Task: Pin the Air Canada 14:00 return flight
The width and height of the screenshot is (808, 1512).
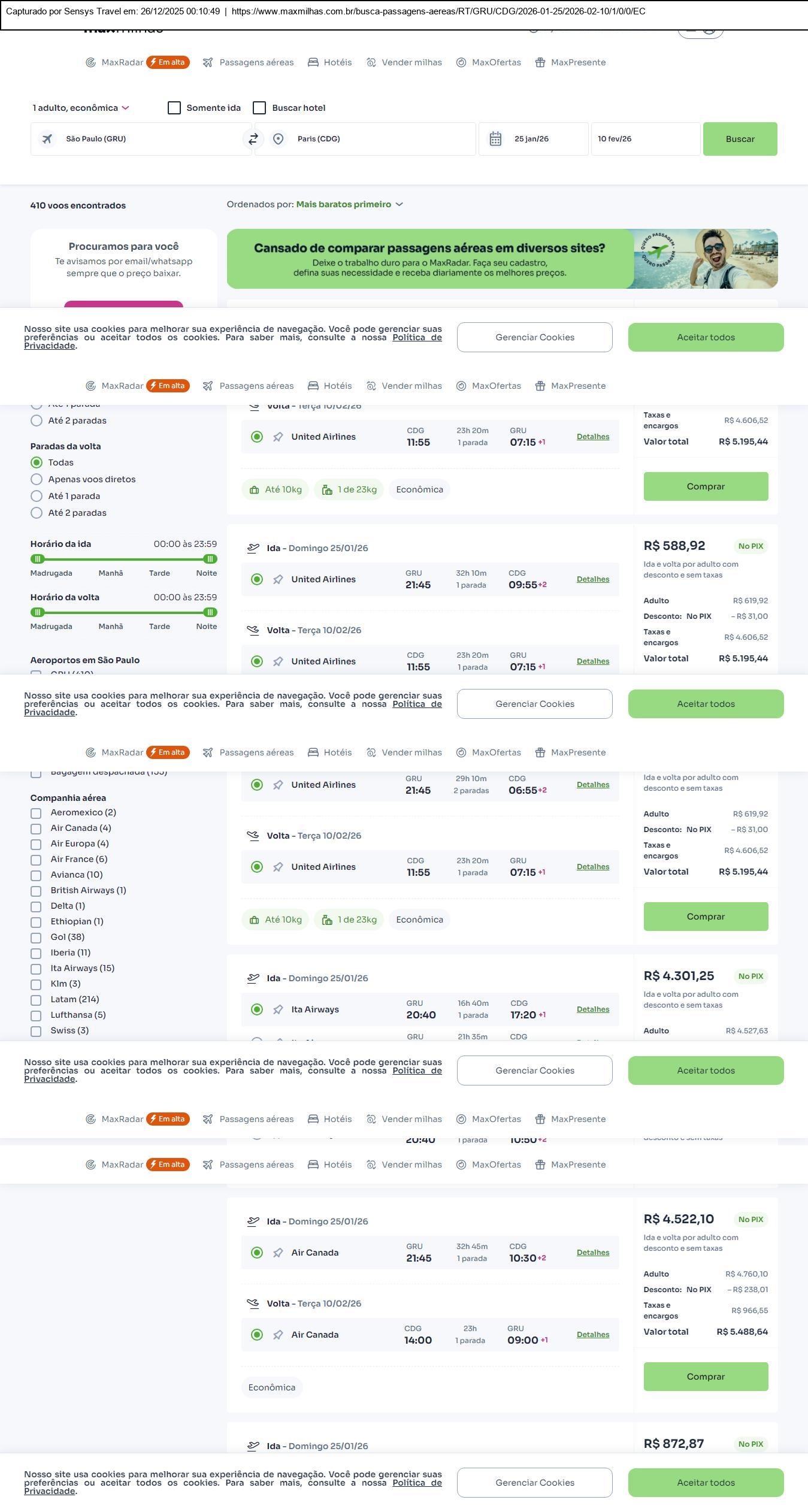Action: tap(278, 1335)
